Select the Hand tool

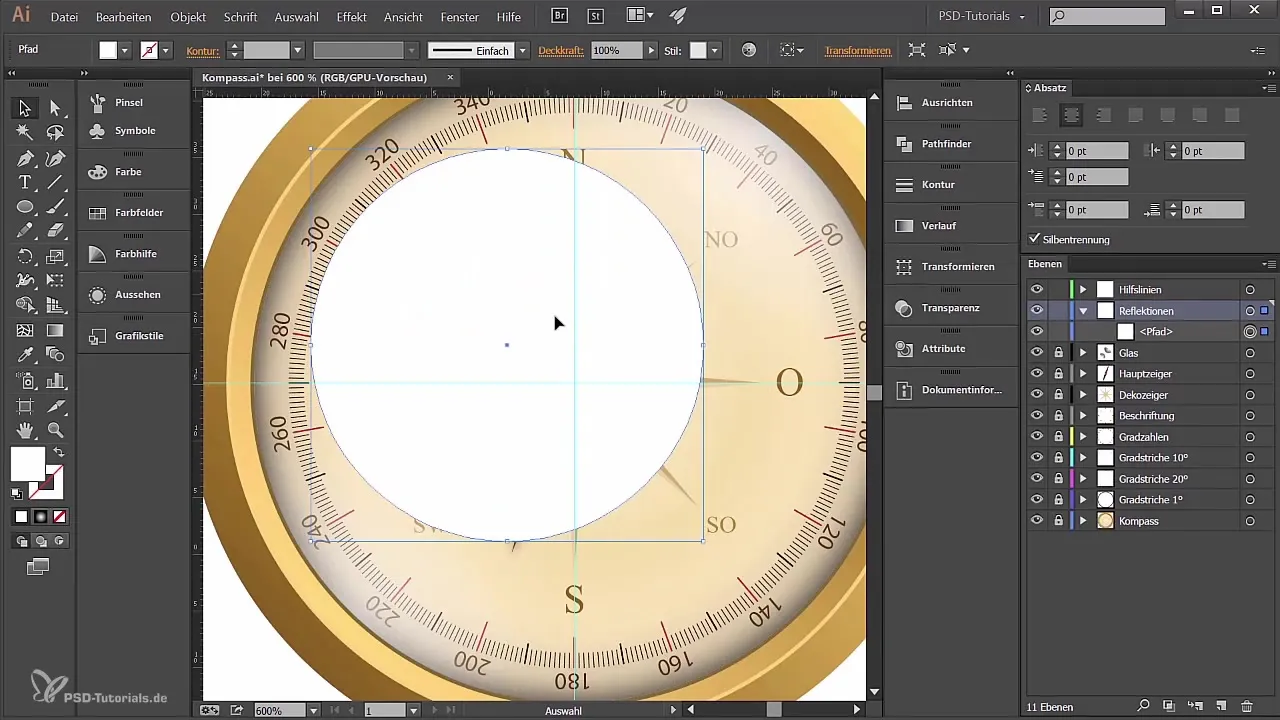pos(25,430)
